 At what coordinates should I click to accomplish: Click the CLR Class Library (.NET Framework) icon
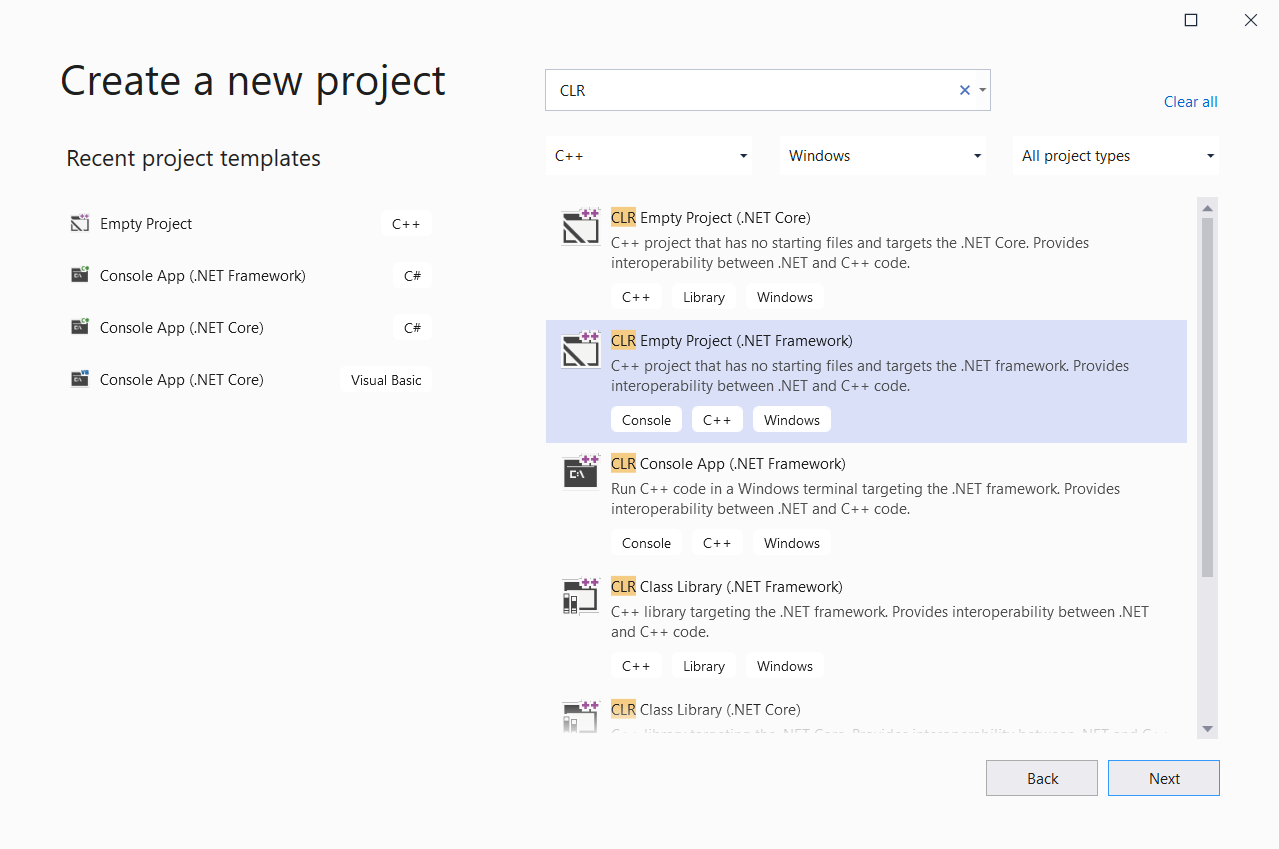pyautogui.click(x=580, y=597)
